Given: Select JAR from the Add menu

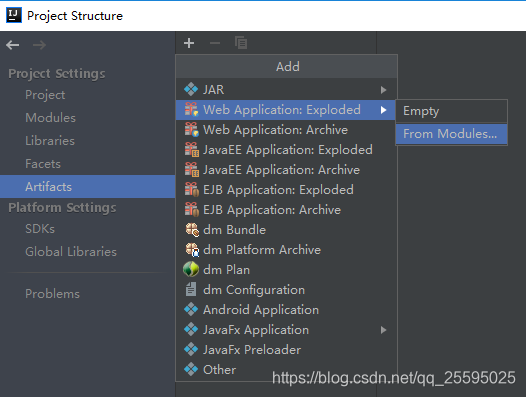Looking at the screenshot, I should 286,90.
